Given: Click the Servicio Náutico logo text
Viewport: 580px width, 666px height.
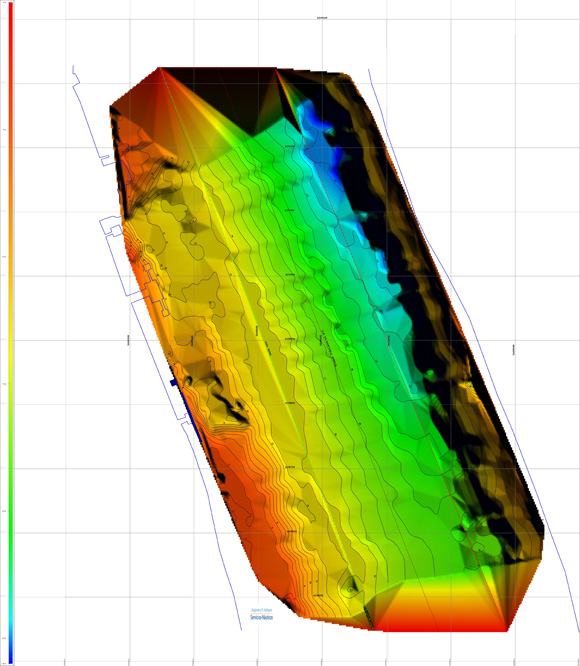Looking at the screenshot, I should pyautogui.click(x=262, y=617).
